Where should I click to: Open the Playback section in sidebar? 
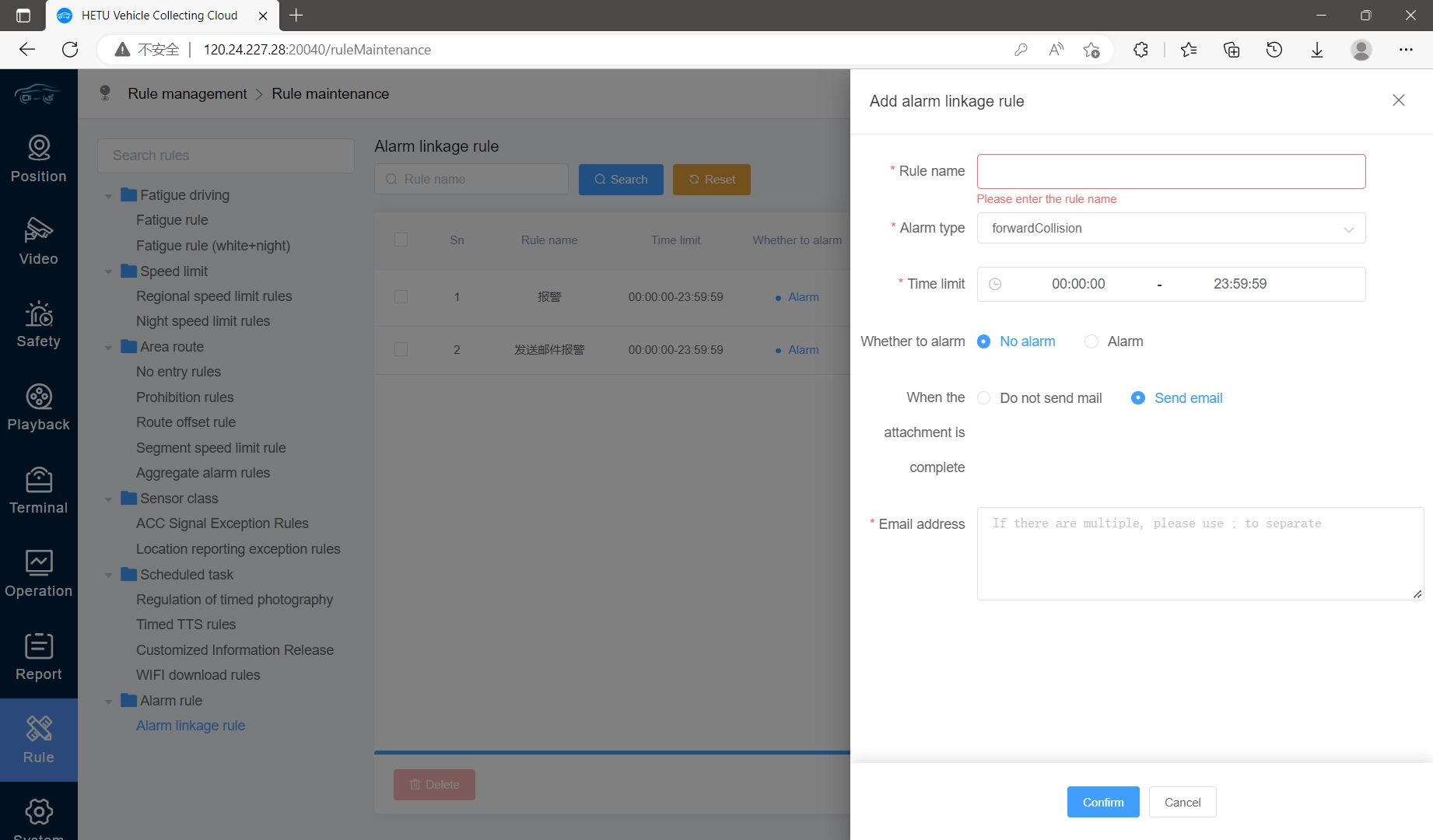click(38, 408)
